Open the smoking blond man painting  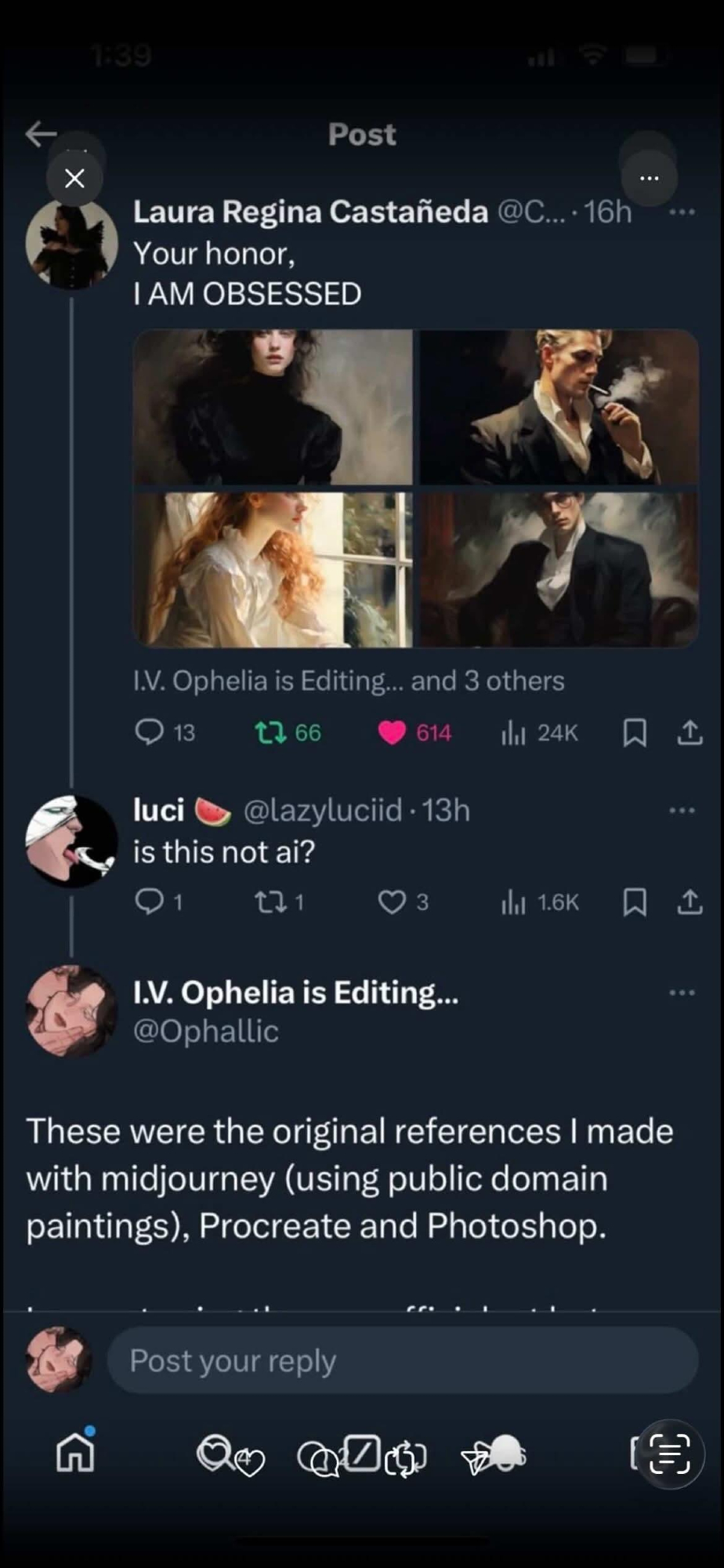[x=559, y=407]
